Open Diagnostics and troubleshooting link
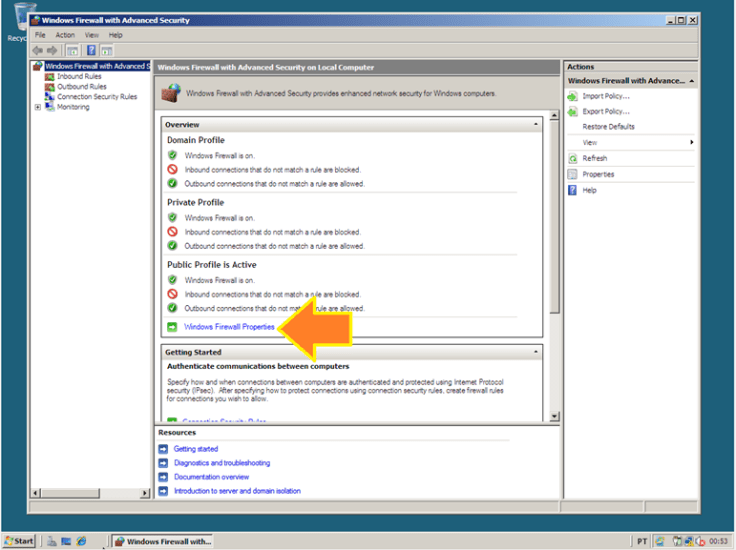The height and width of the screenshot is (550, 736). tap(221, 463)
